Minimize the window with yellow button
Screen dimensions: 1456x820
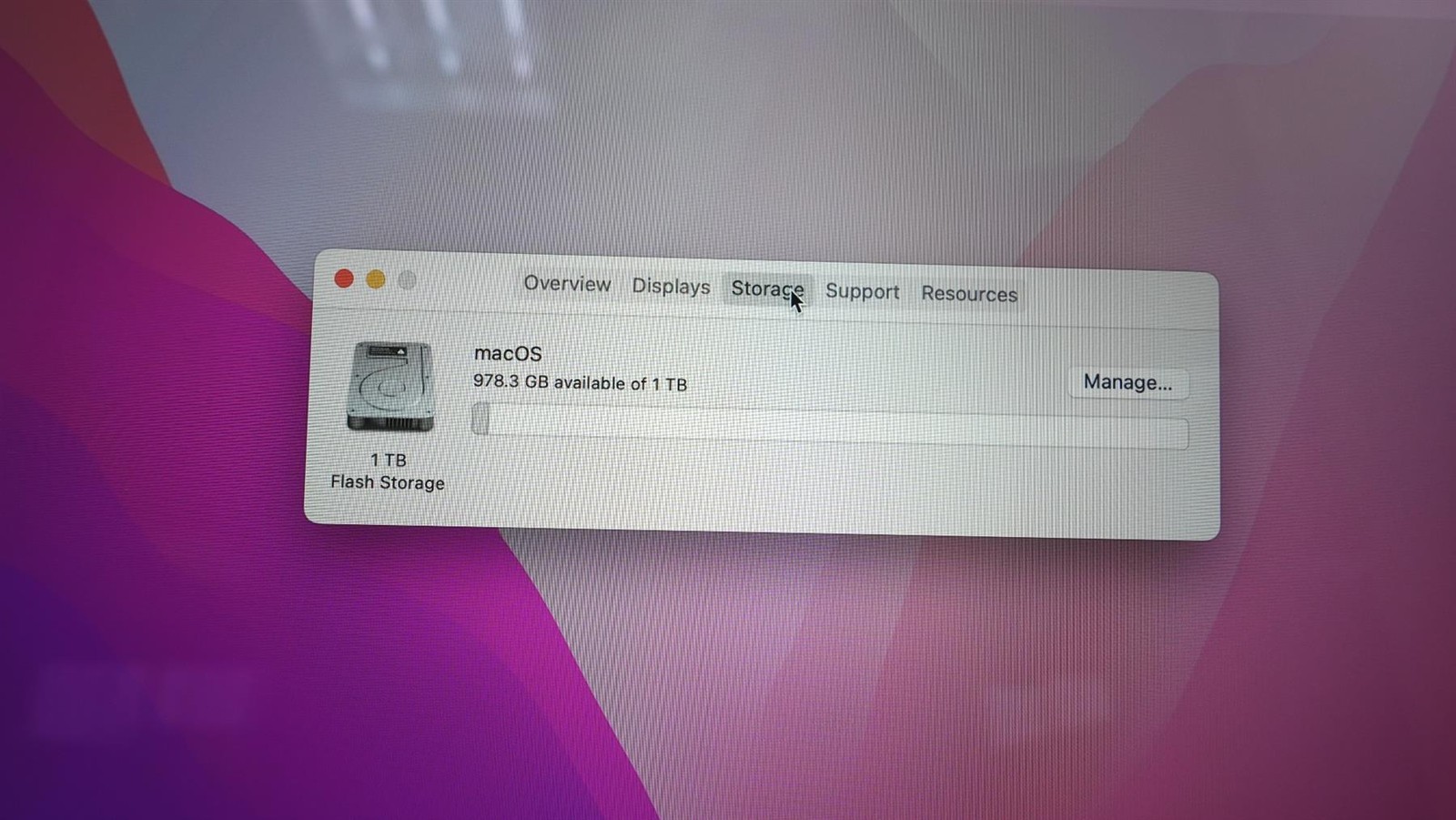[376, 279]
